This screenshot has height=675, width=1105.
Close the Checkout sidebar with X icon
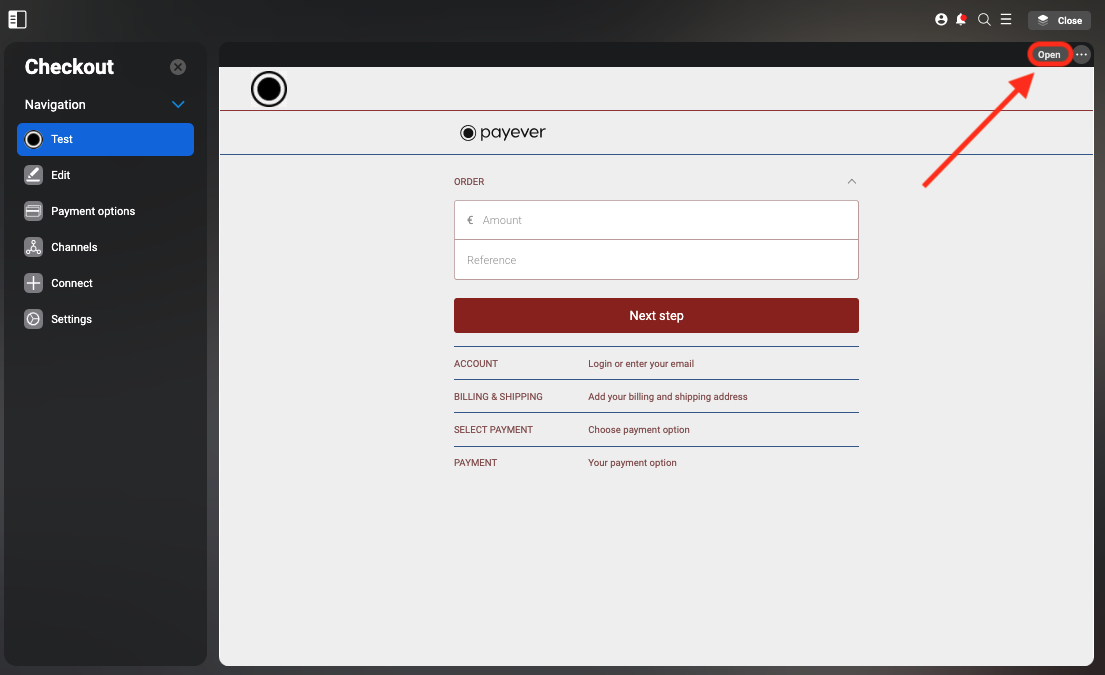point(178,67)
